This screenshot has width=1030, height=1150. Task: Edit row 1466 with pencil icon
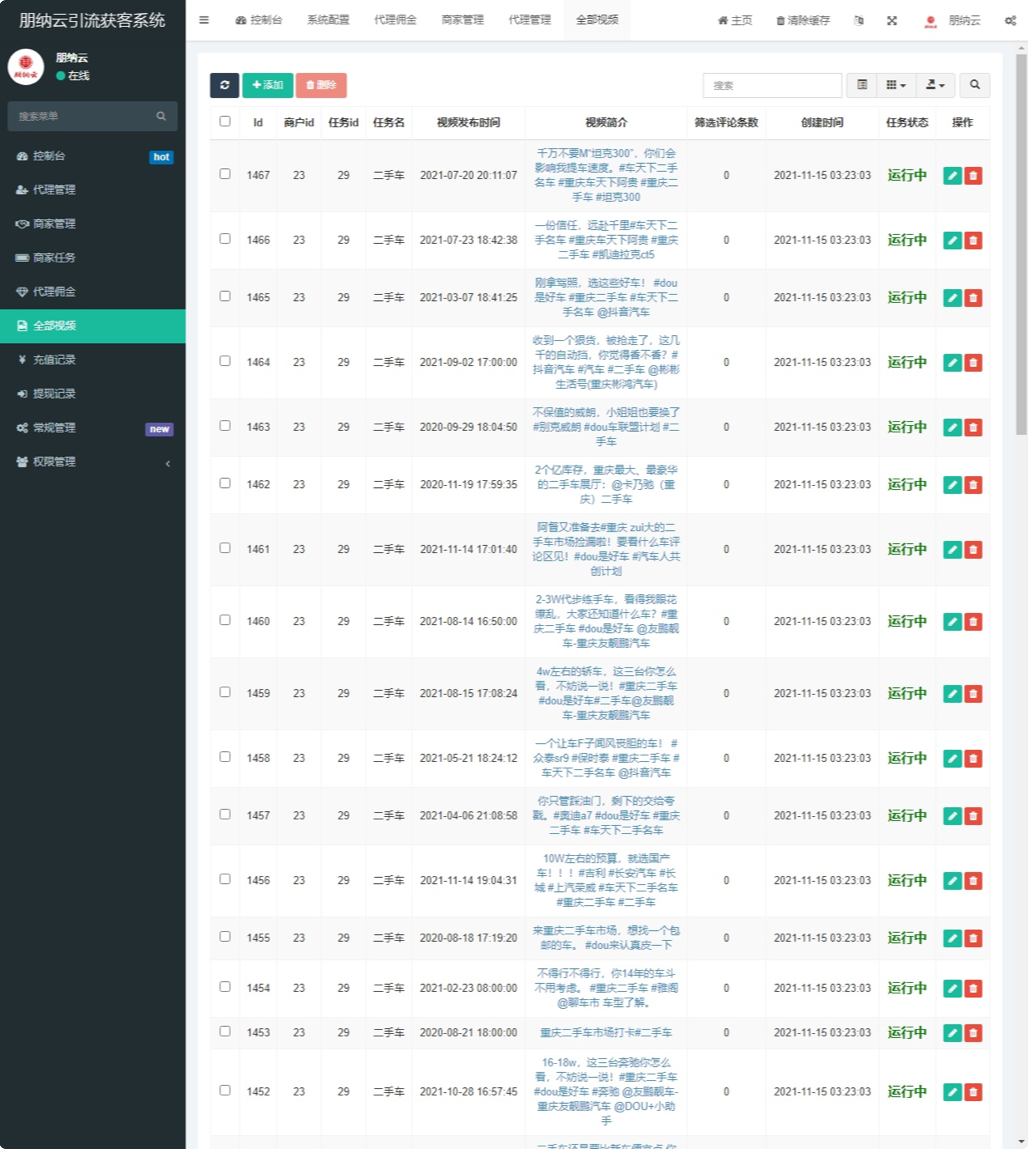952,240
